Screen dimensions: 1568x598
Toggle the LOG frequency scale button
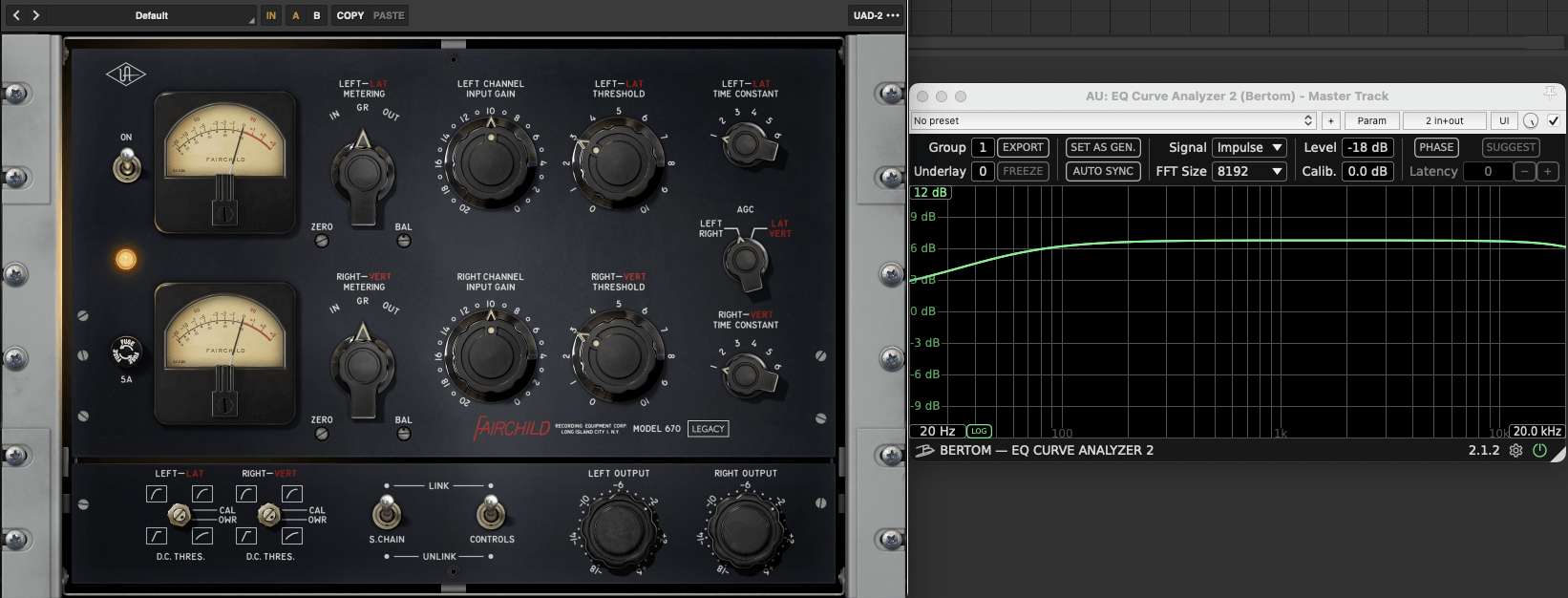click(x=979, y=431)
